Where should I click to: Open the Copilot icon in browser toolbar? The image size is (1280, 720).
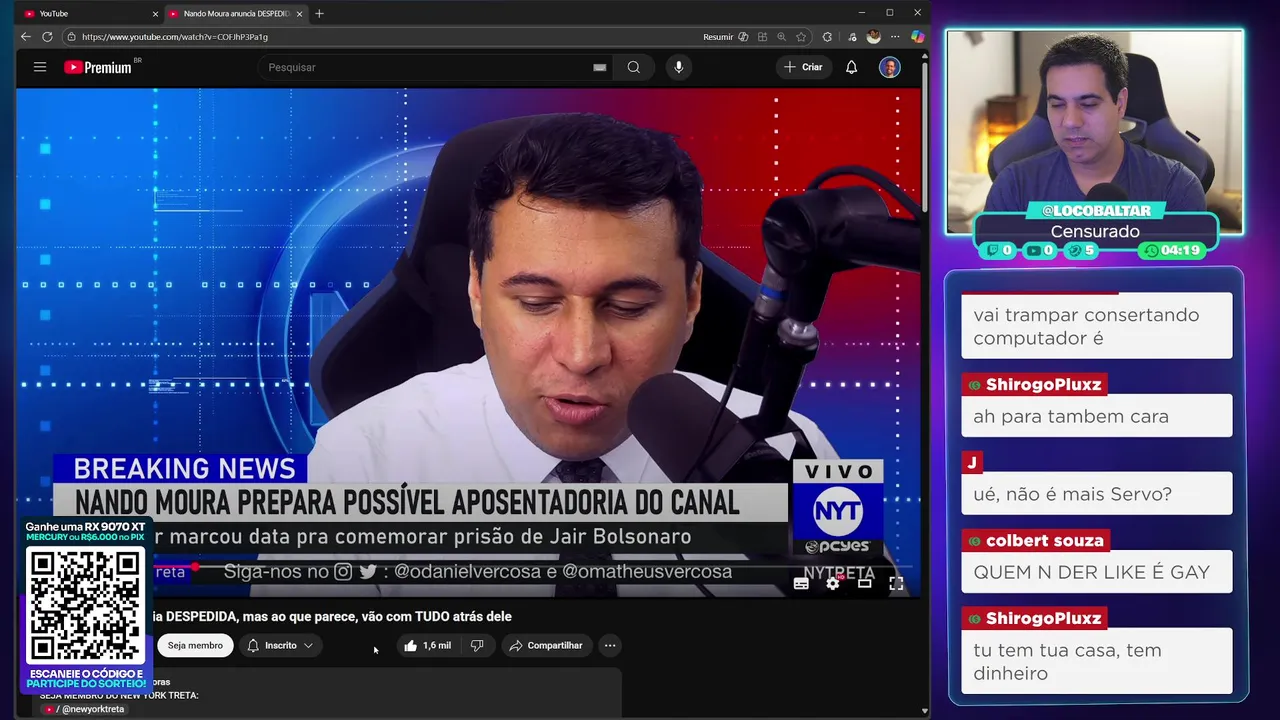point(917,37)
